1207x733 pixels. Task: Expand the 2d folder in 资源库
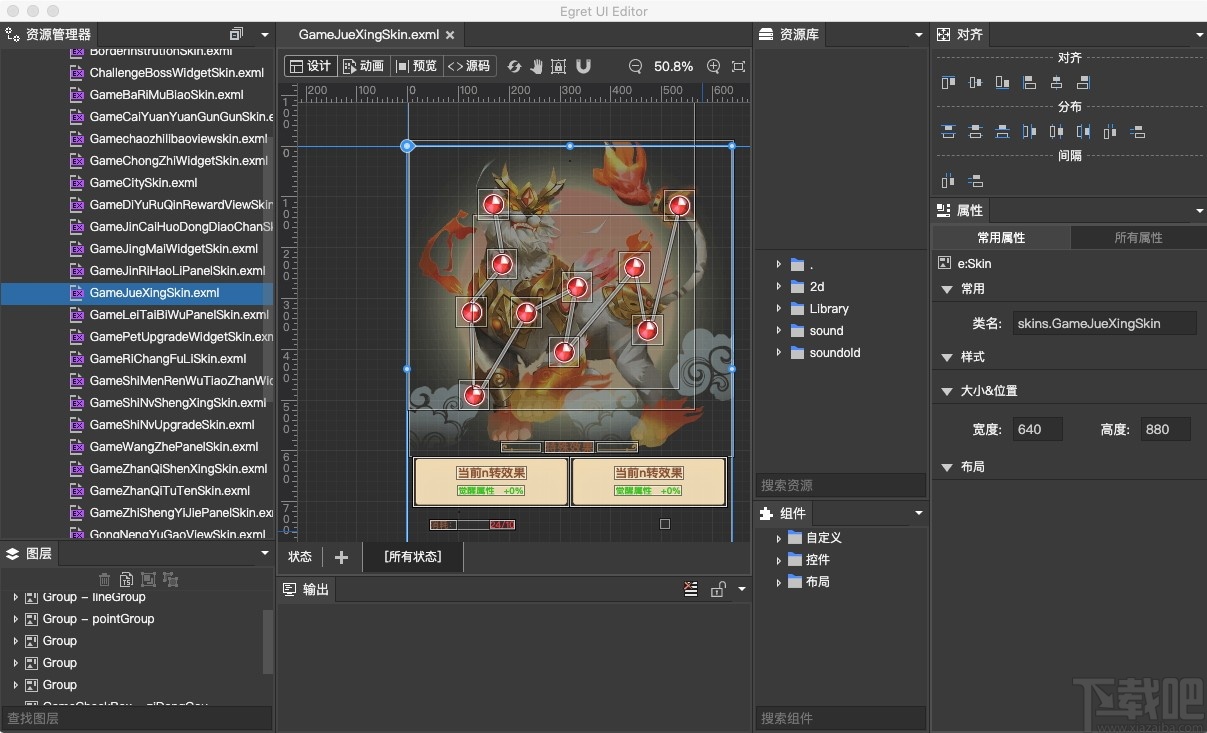coord(780,286)
